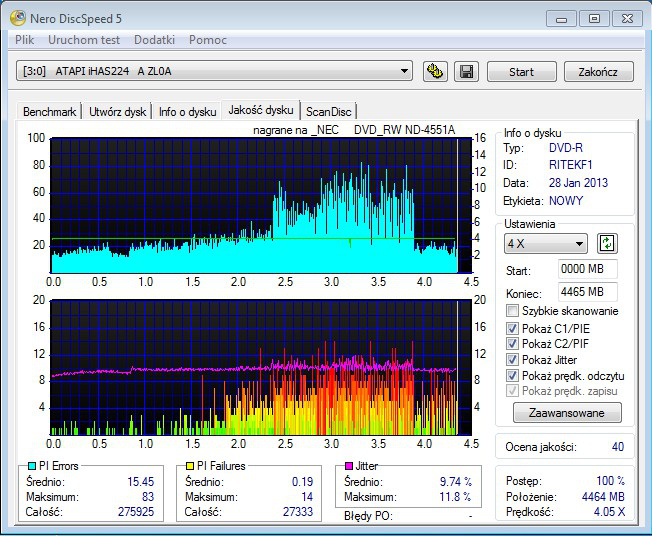Image resolution: width=652 pixels, height=536 pixels.
Task: Open the Uruchom test menu
Action: tap(84, 40)
